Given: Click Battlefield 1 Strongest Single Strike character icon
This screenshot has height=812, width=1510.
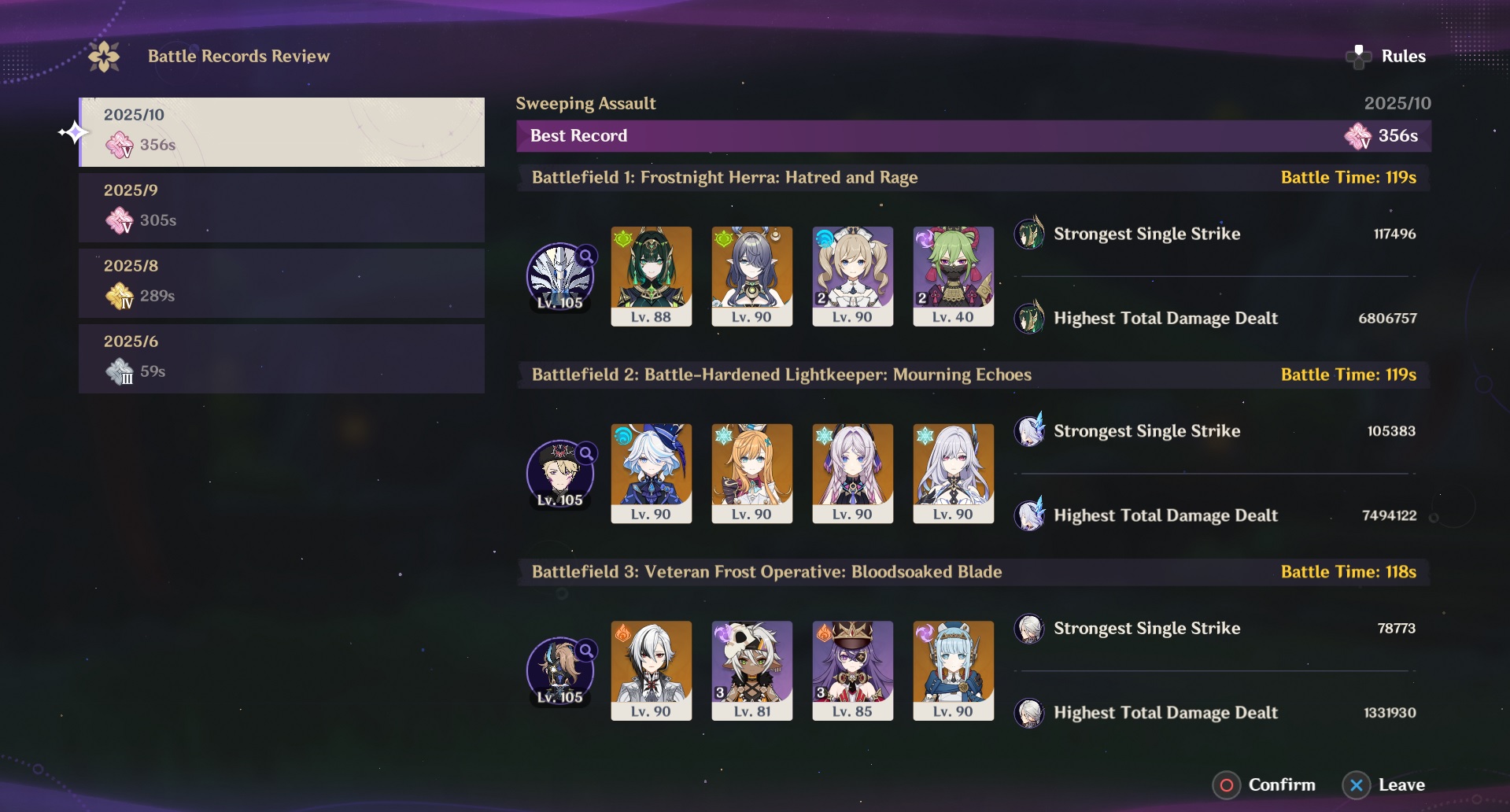Looking at the screenshot, I should click(1029, 234).
